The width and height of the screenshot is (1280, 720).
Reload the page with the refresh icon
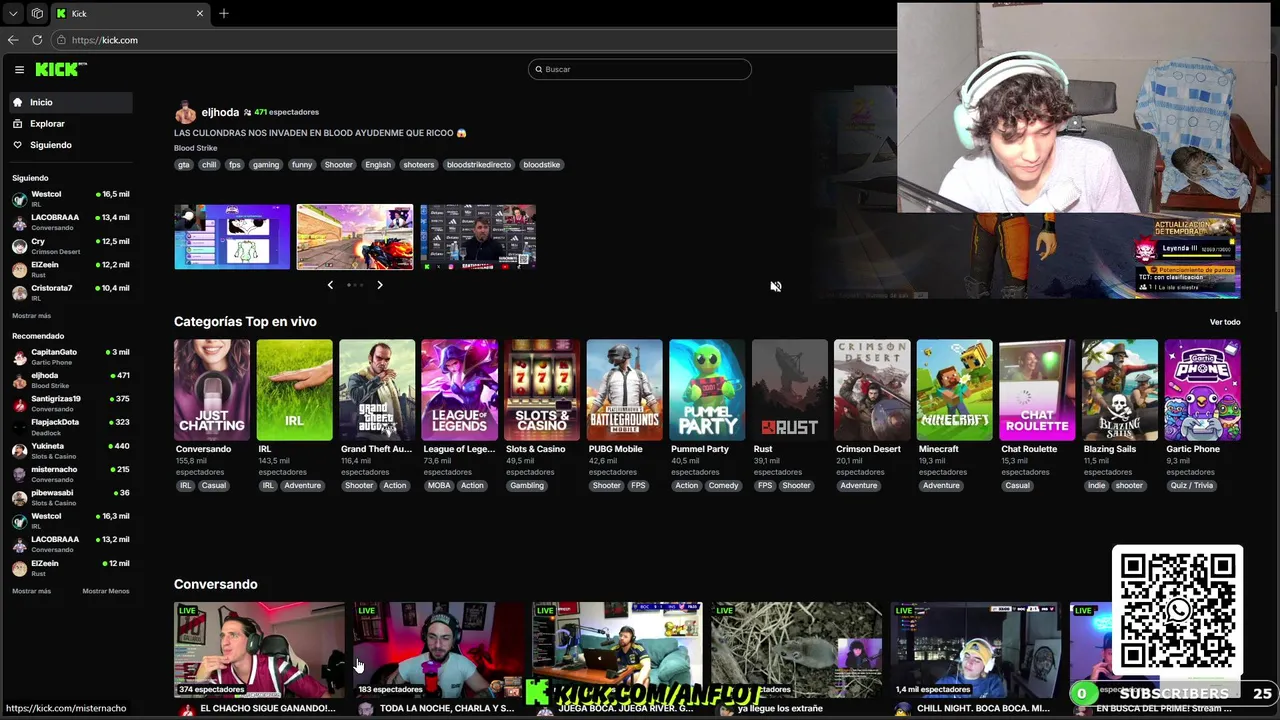pos(37,40)
